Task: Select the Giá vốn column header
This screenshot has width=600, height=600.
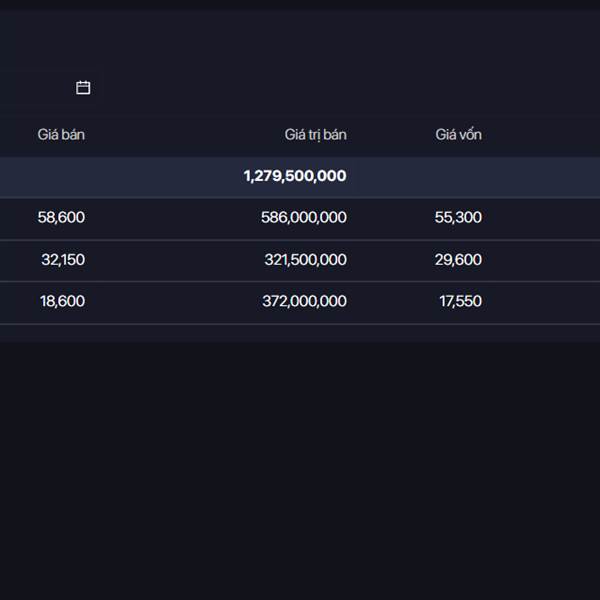Action: [458, 134]
